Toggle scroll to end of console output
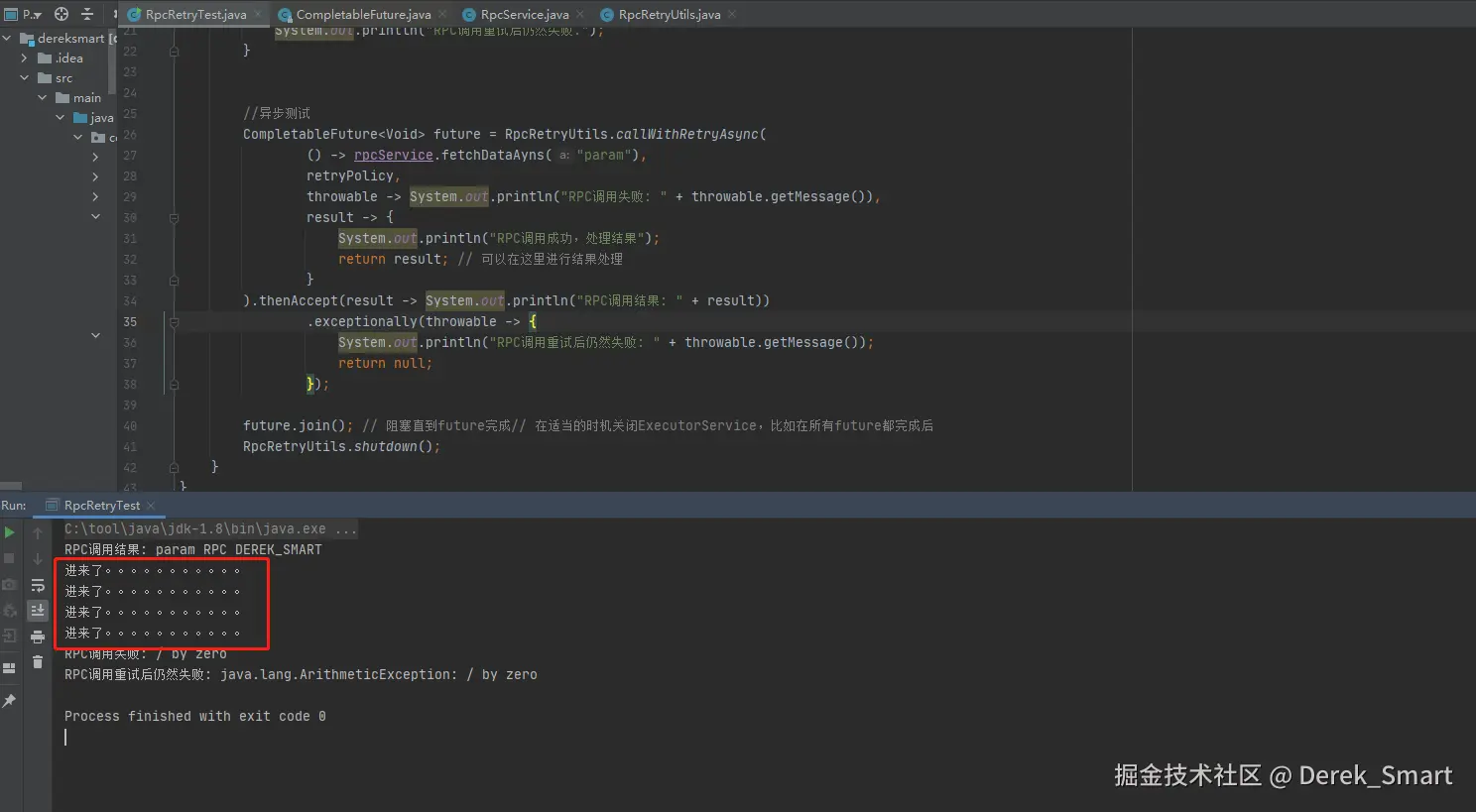Screen dimensions: 1476x812 pyautogui.click(x=38, y=611)
